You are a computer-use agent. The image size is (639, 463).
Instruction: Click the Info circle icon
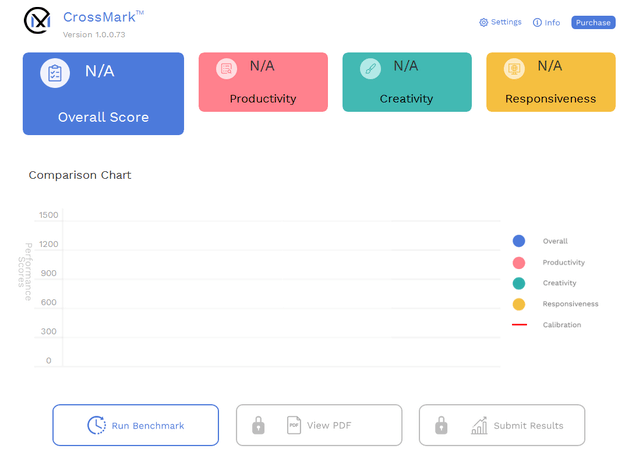[538, 22]
